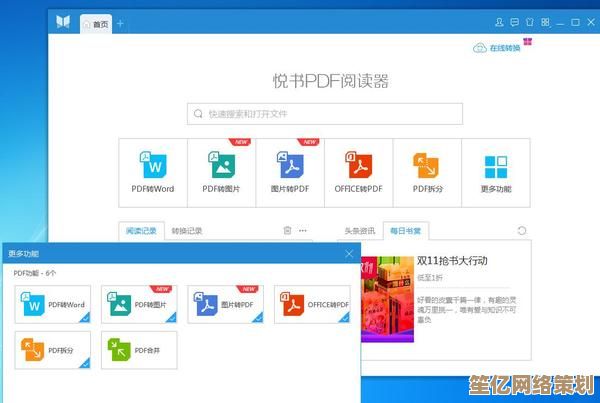The image size is (600, 403).
Task: Click the book logo in title bar
Action: [63, 21]
